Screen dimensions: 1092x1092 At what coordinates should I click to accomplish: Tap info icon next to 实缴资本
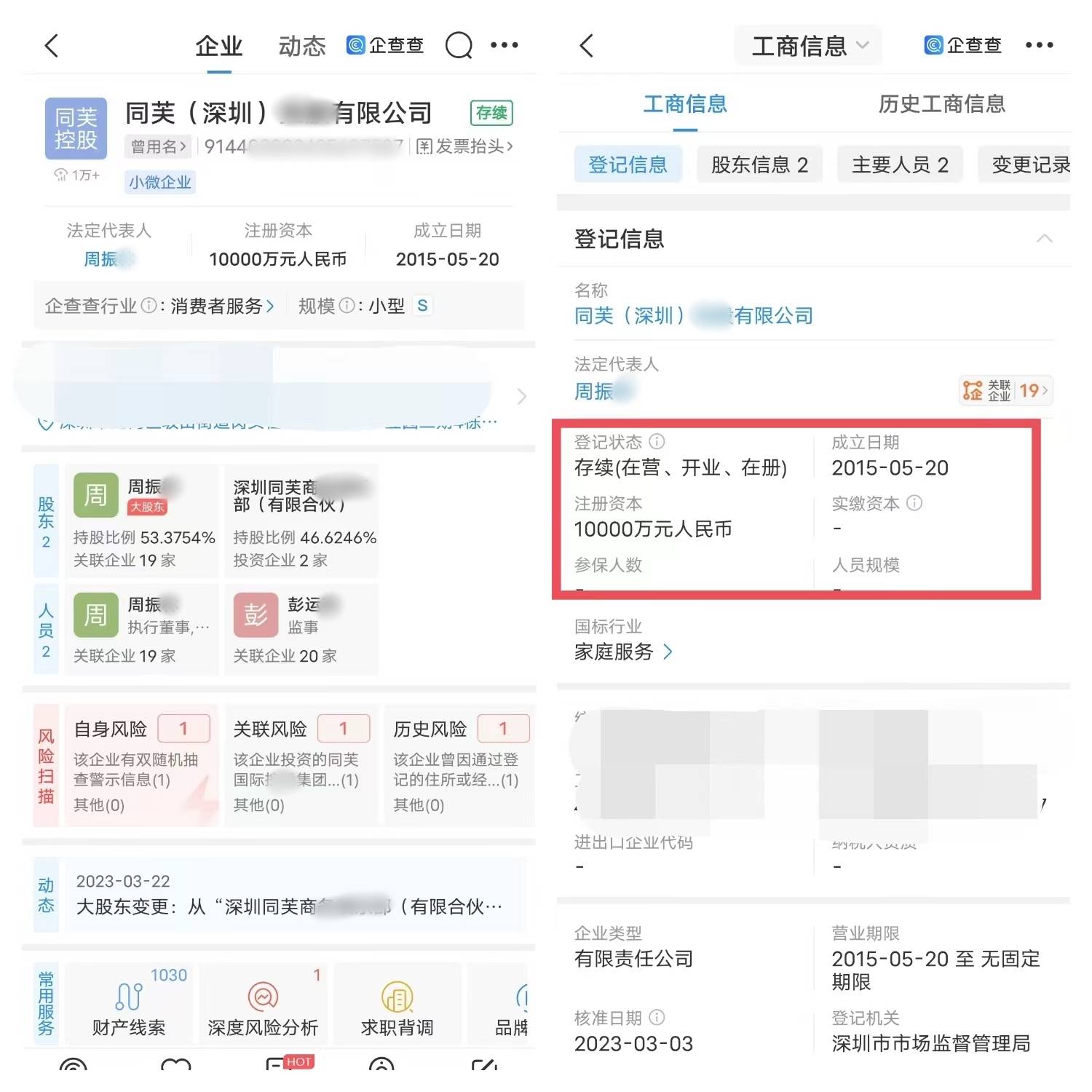[914, 503]
